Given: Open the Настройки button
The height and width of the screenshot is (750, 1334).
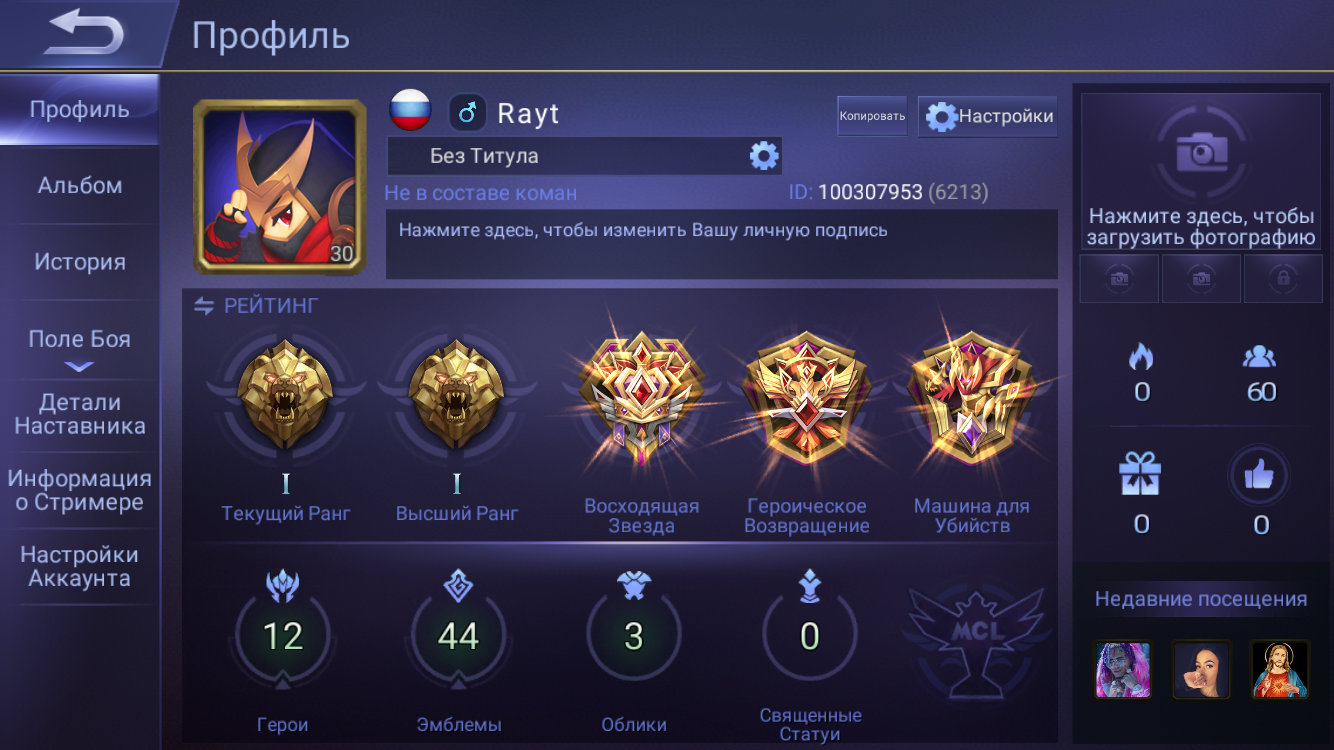Looking at the screenshot, I should click(988, 116).
